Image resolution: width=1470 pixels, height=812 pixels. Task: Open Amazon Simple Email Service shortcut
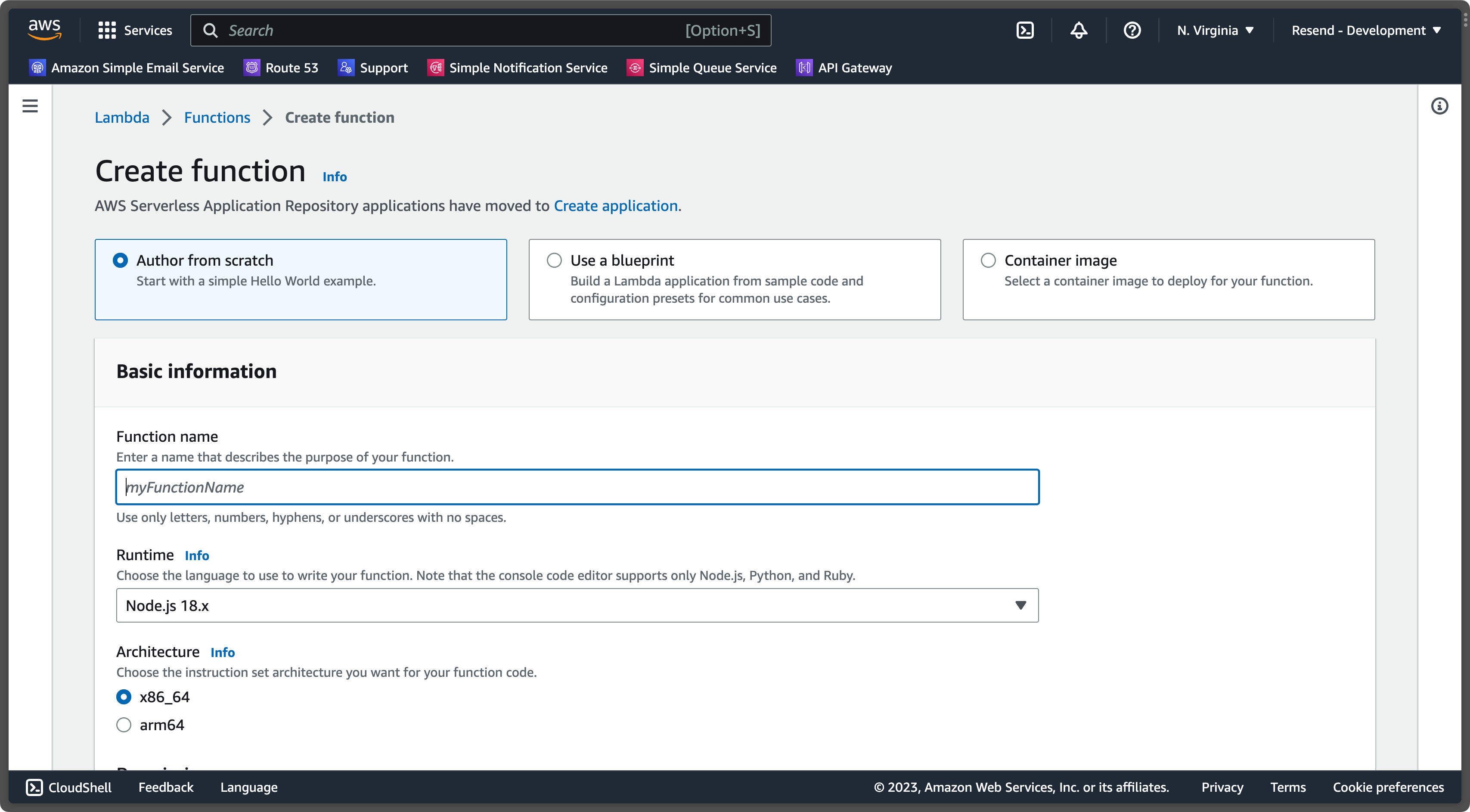coord(137,67)
